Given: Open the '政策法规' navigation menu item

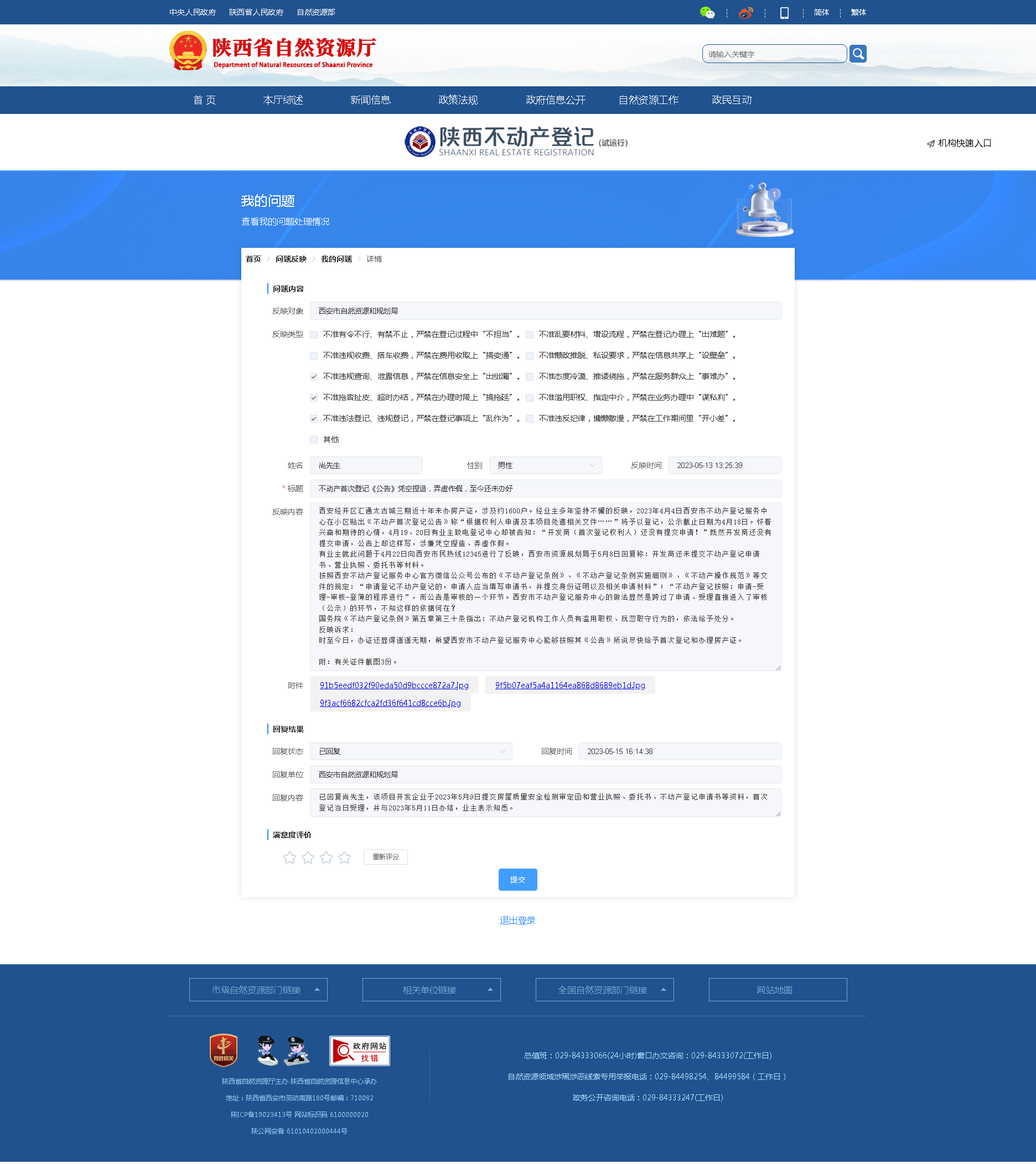Looking at the screenshot, I should point(457,100).
